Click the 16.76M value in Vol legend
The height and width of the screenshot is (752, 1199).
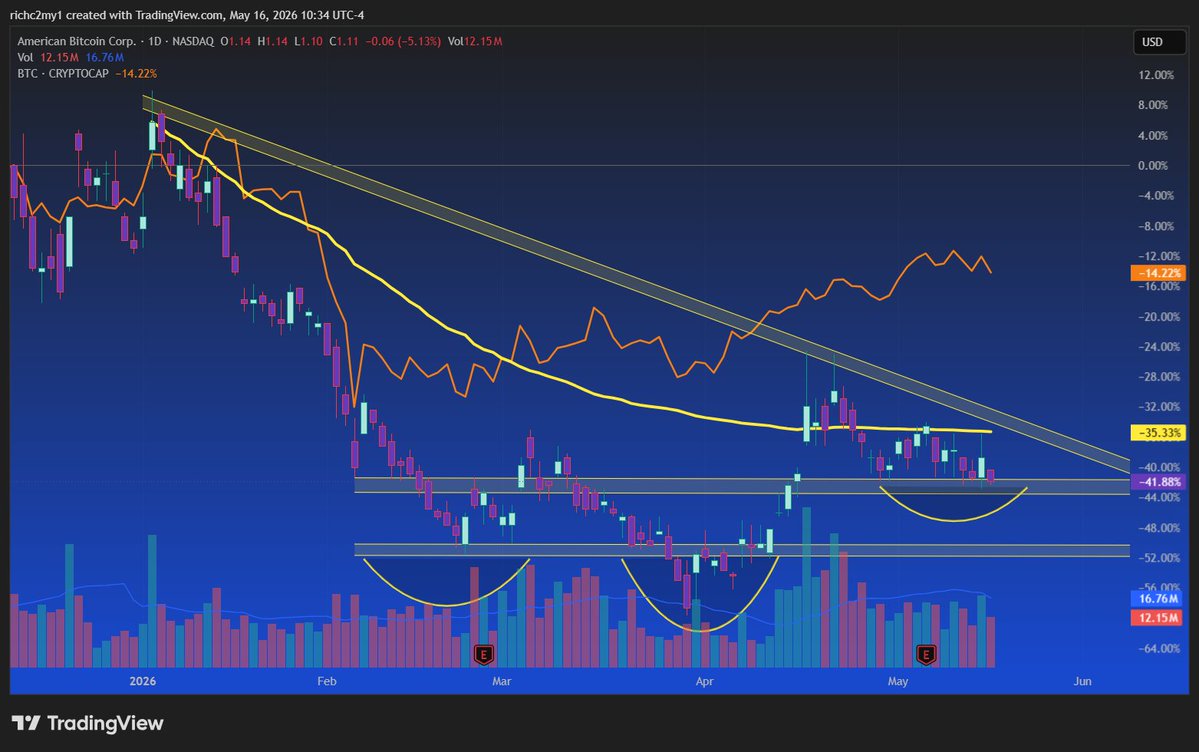coord(105,57)
